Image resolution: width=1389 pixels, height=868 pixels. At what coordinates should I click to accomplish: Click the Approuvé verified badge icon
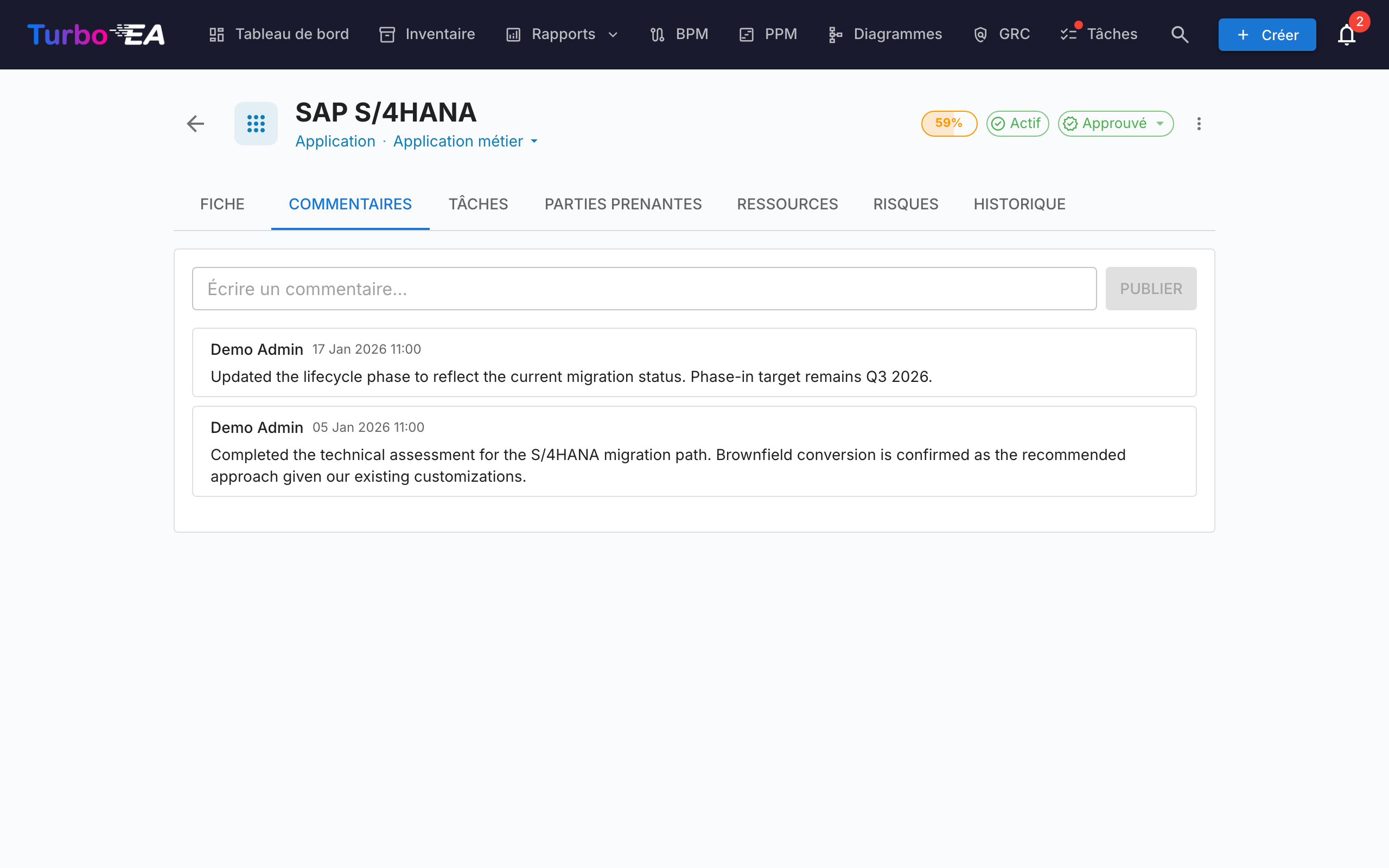(1070, 124)
